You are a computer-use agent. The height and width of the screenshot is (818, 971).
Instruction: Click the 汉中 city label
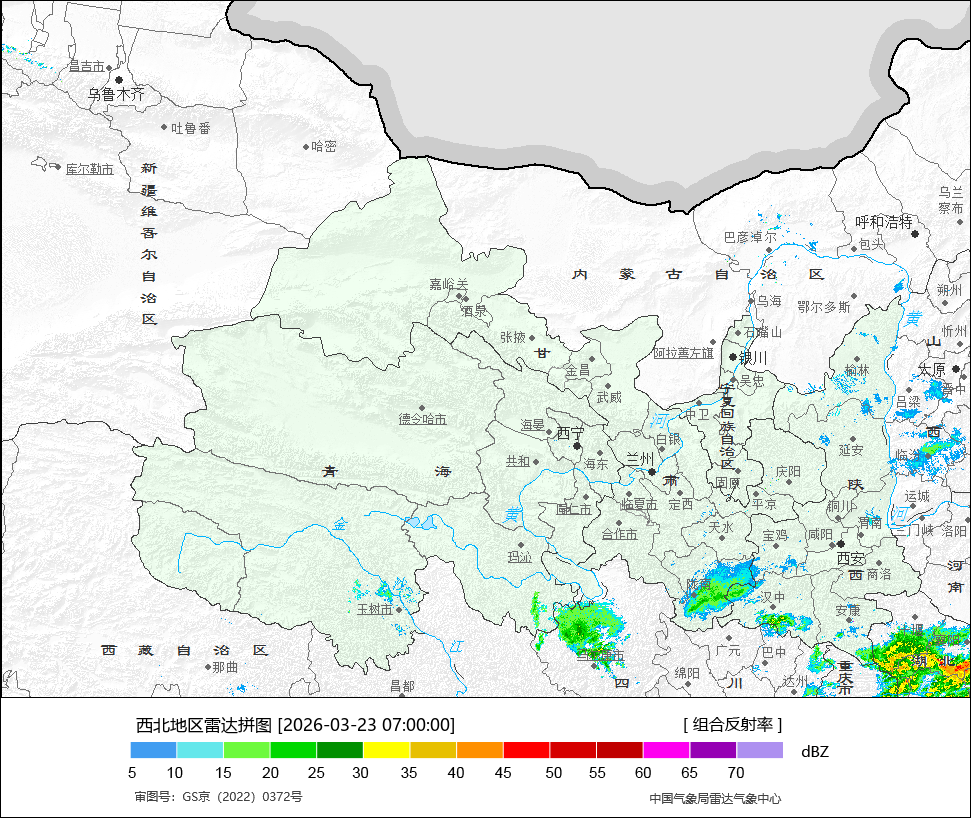coord(773,597)
